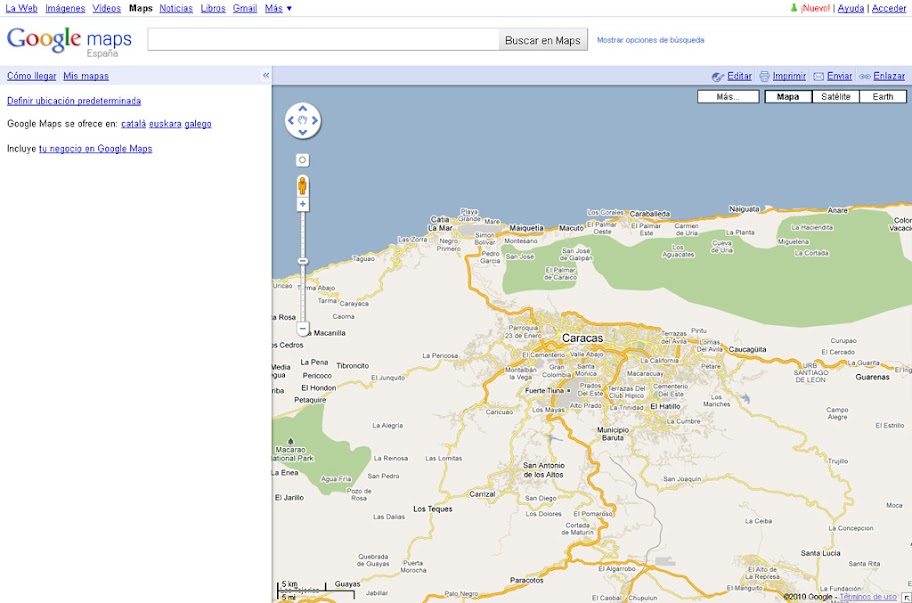Image resolution: width=912 pixels, height=603 pixels.
Task: Click the overview map expand arrow
Action: pyautogui.click(x=906, y=598)
